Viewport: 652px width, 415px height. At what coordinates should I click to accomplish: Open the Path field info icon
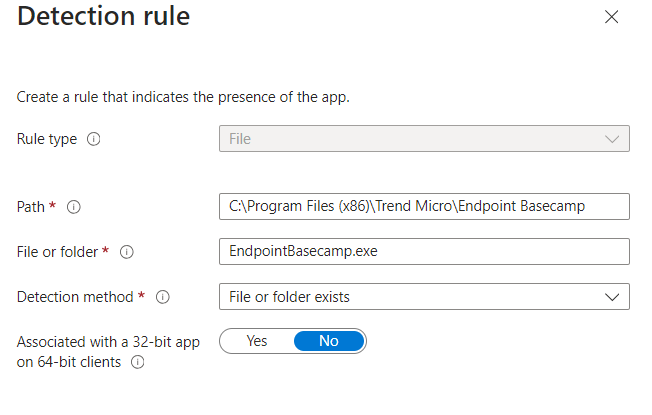[x=74, y=207]
